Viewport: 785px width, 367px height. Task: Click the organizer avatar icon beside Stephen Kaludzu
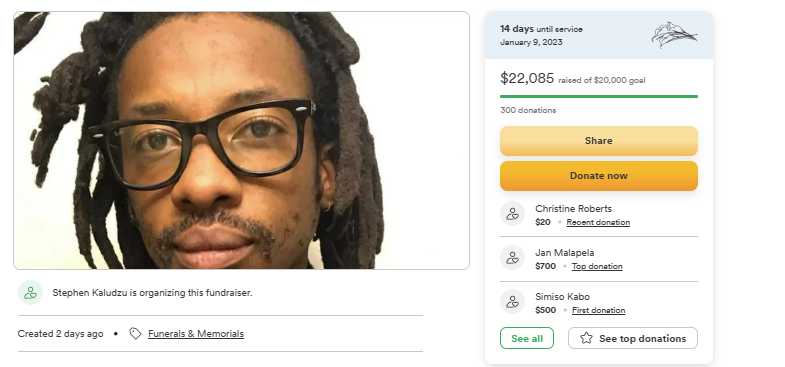[31, 293]
